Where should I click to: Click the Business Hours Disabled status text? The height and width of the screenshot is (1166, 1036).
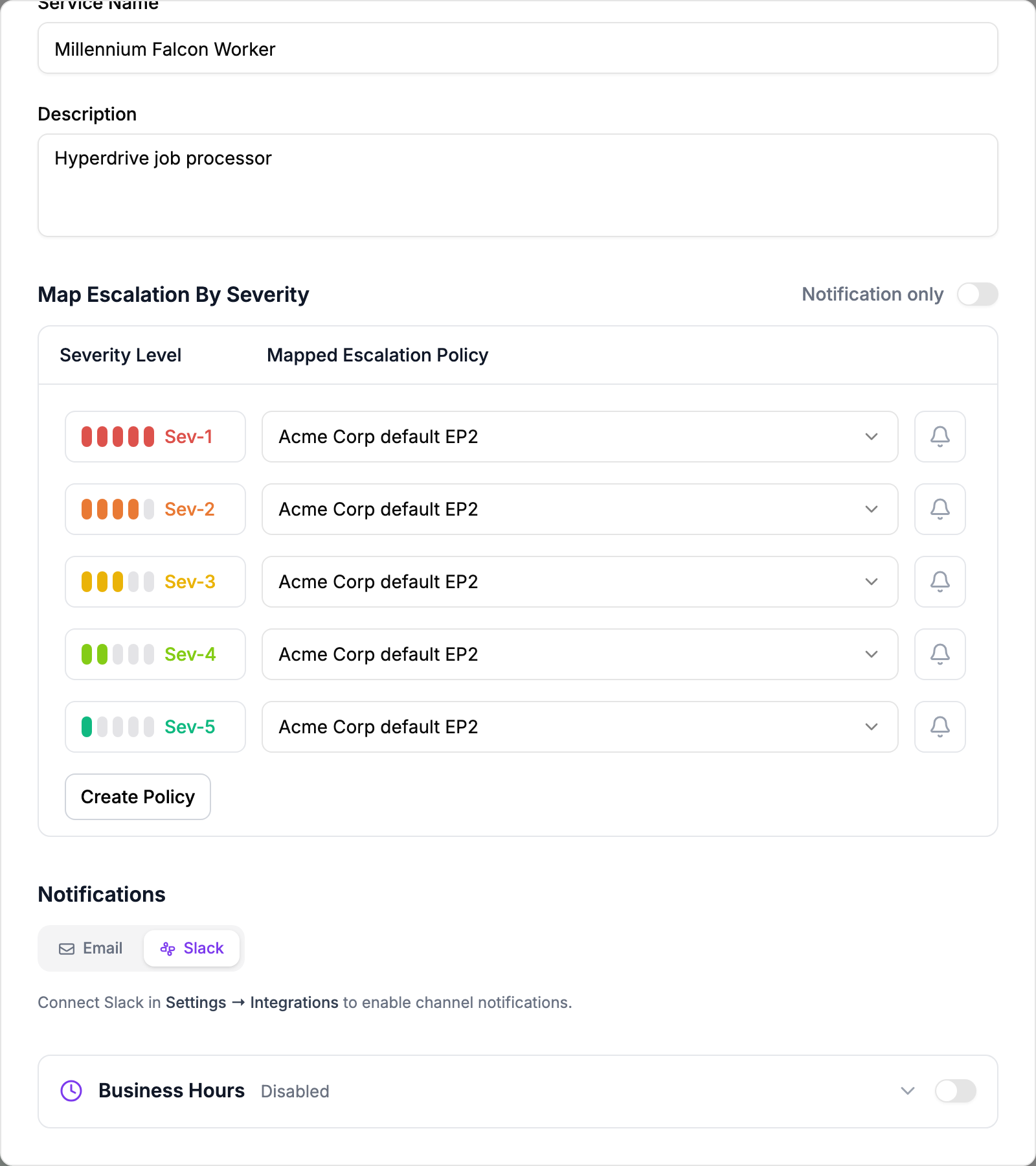[295, 1092]
